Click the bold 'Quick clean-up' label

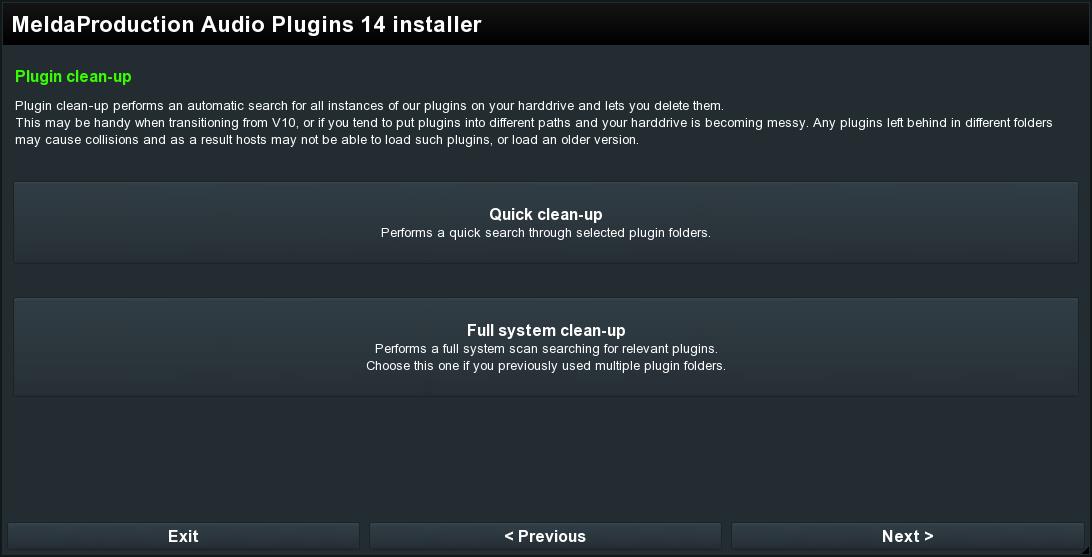pyautogui.click(x=546, y=214)
